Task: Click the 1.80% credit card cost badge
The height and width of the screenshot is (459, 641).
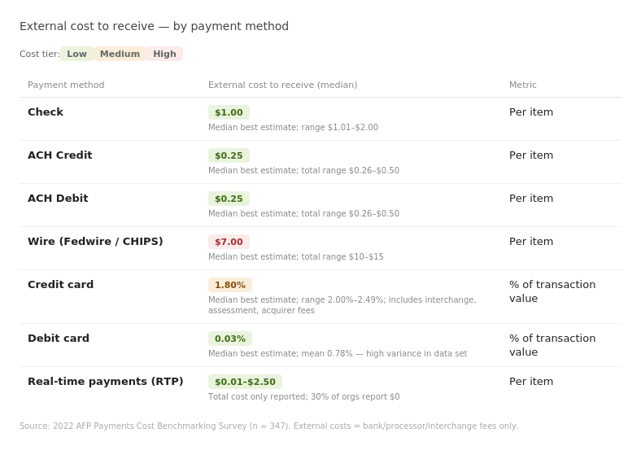Action: pos(230,285)
